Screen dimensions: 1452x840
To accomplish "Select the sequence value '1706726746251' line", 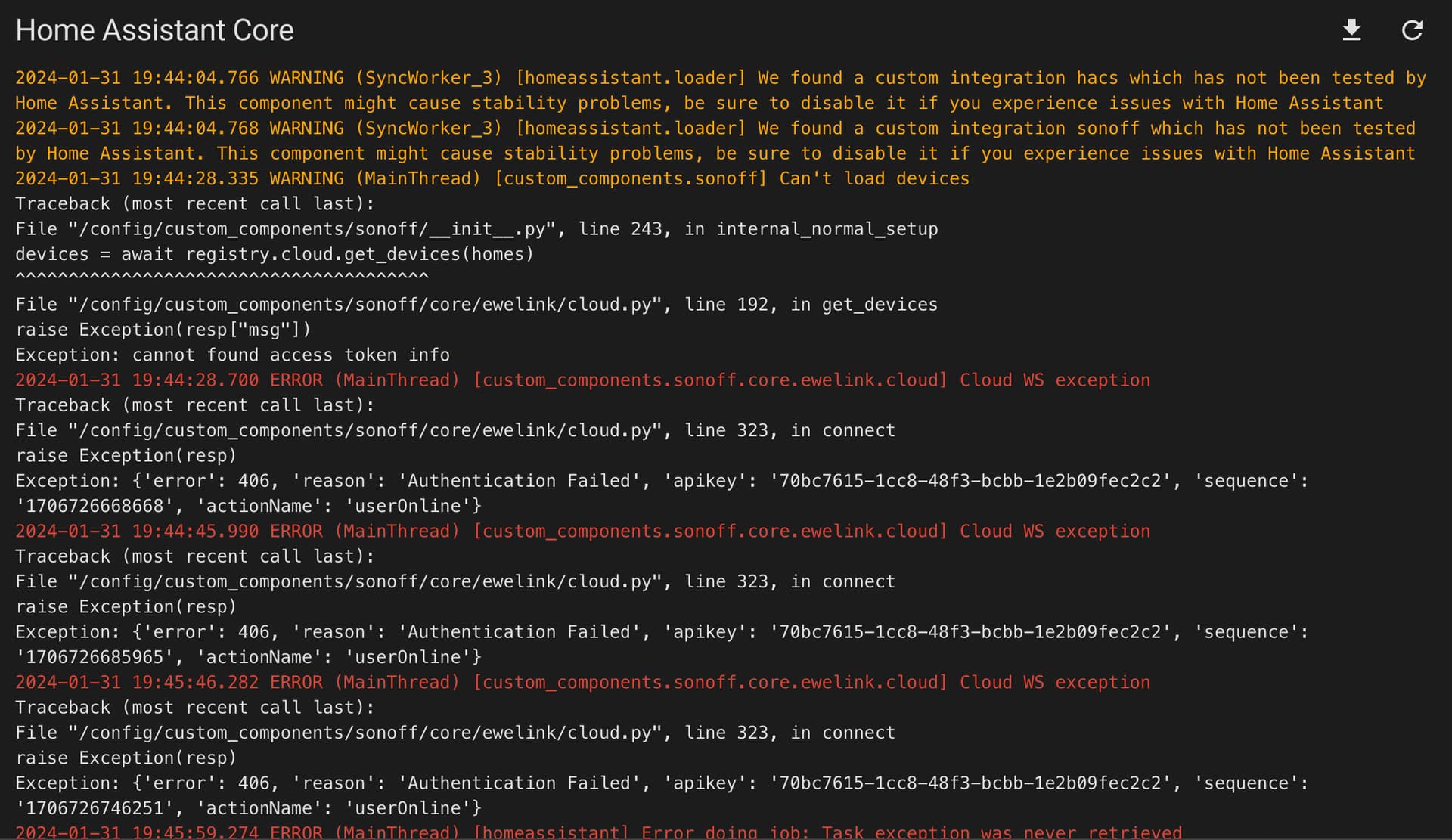I will click(x=248, y=808).
